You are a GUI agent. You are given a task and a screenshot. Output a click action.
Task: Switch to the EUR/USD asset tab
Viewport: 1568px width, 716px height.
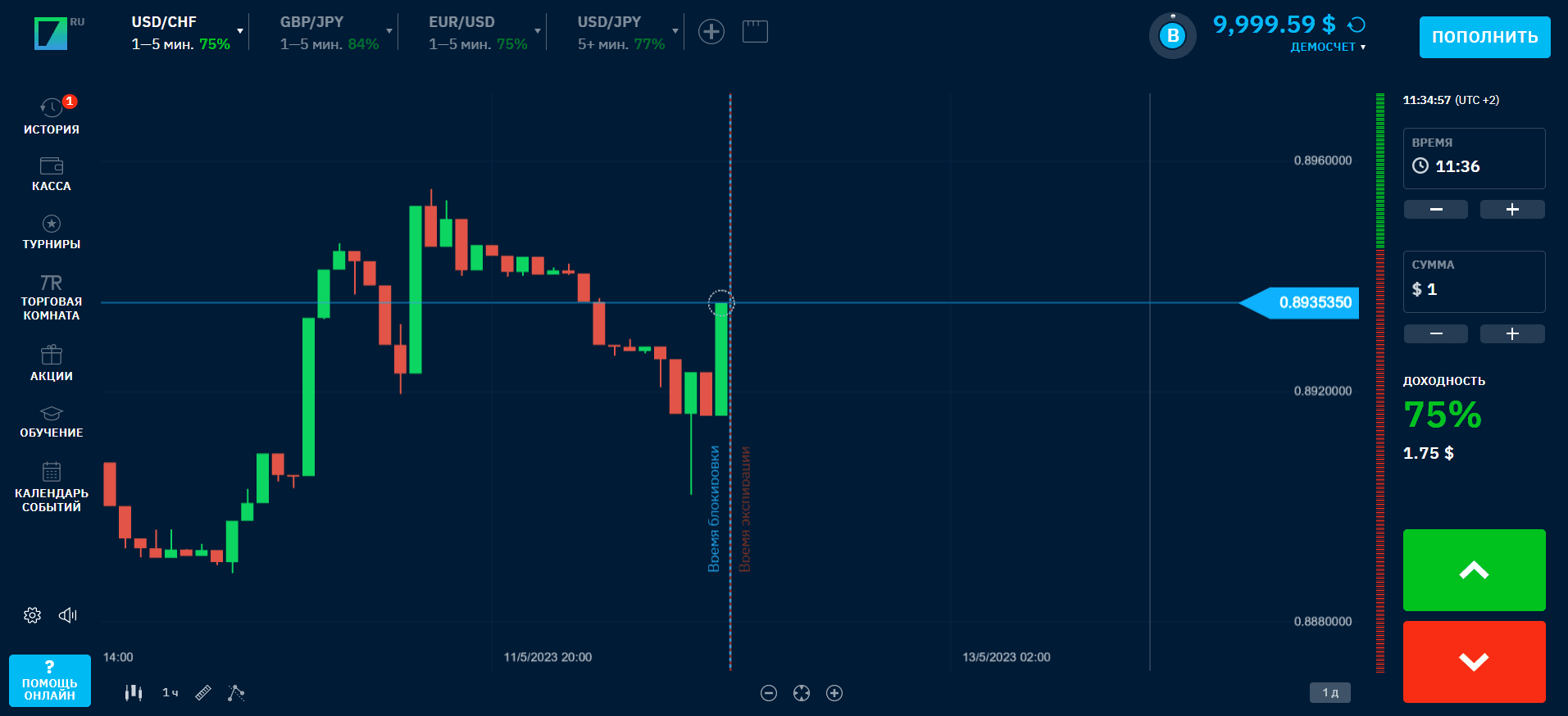coord(477,33)
